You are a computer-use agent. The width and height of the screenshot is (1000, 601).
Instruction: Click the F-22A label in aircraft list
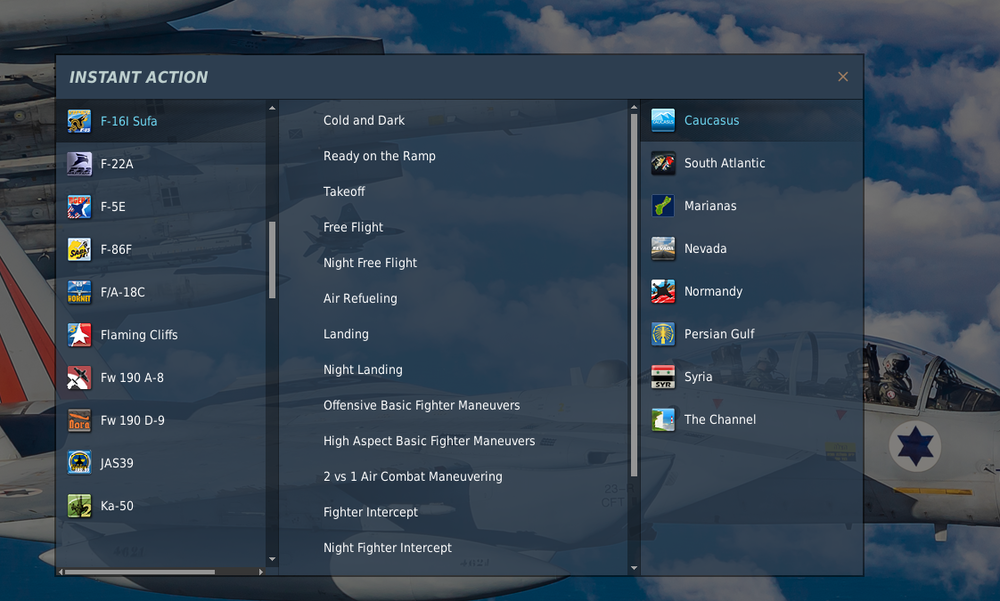coord(117,164)
